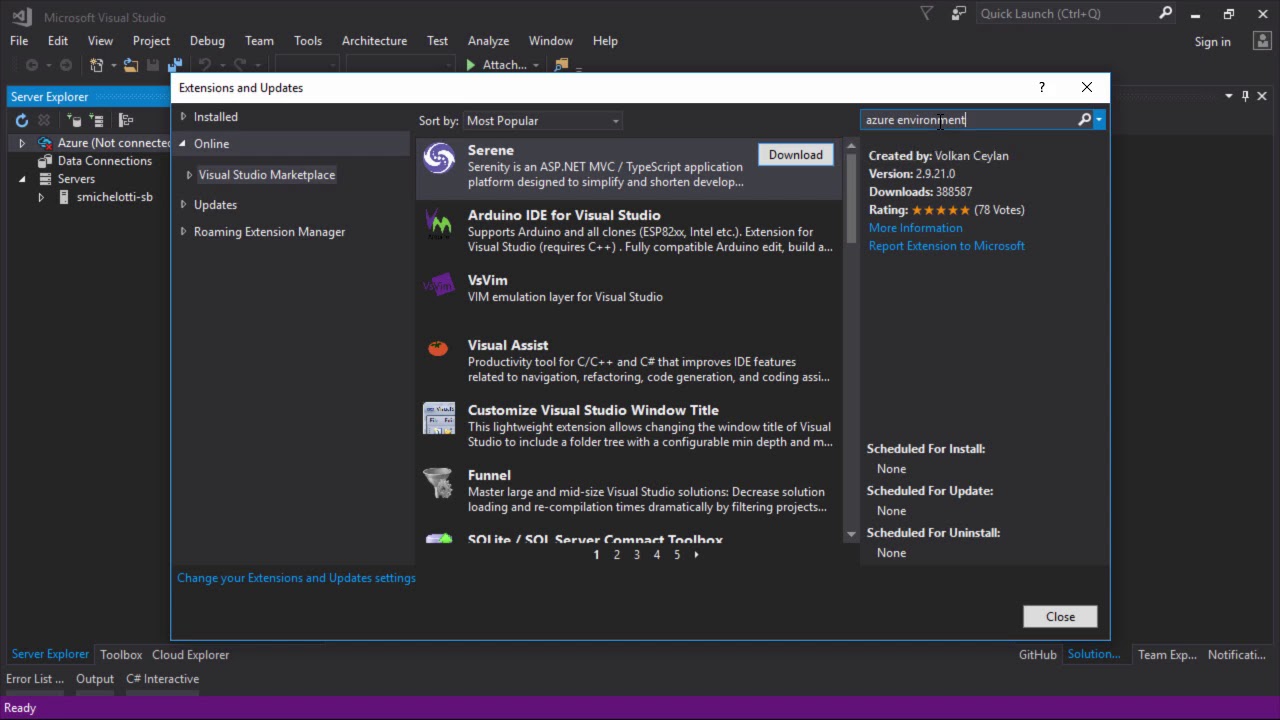
Task: Click the Send Feedback icon in title bar
Action: [959, 14]
